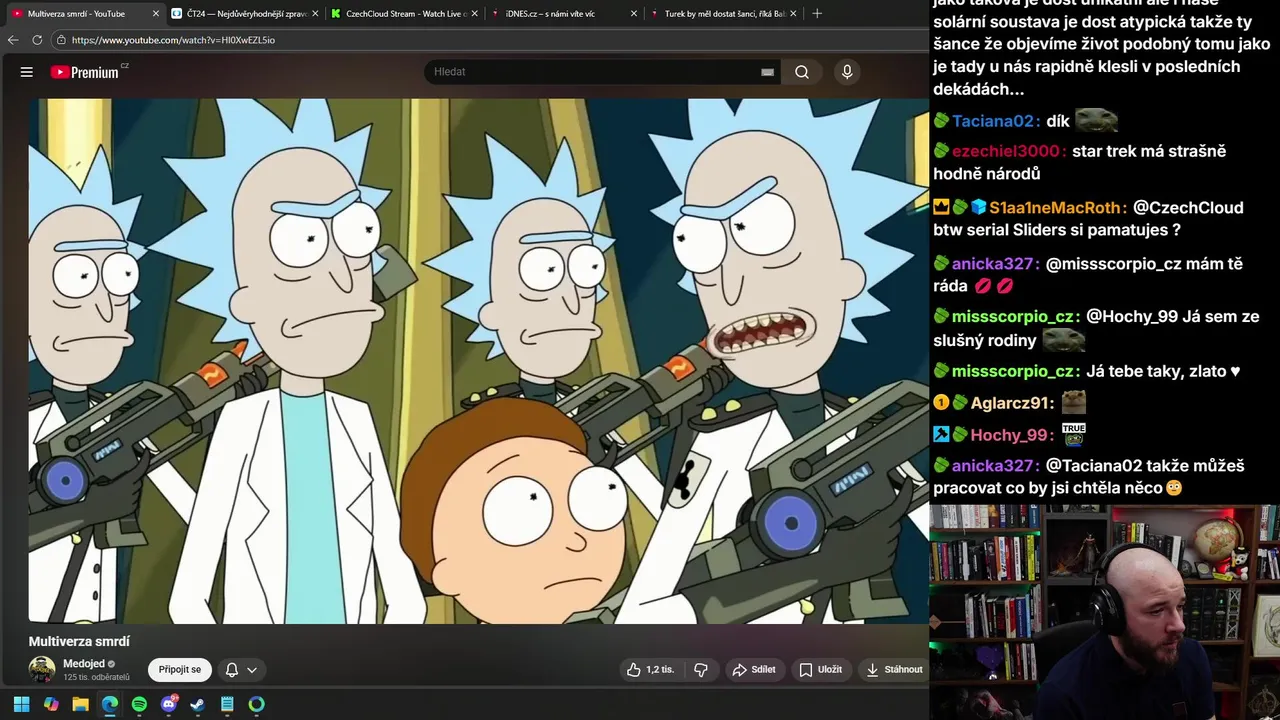Click the streamer webcam overlay
The height and width of the screenshot is (720, 1280).
point(1104,612)
